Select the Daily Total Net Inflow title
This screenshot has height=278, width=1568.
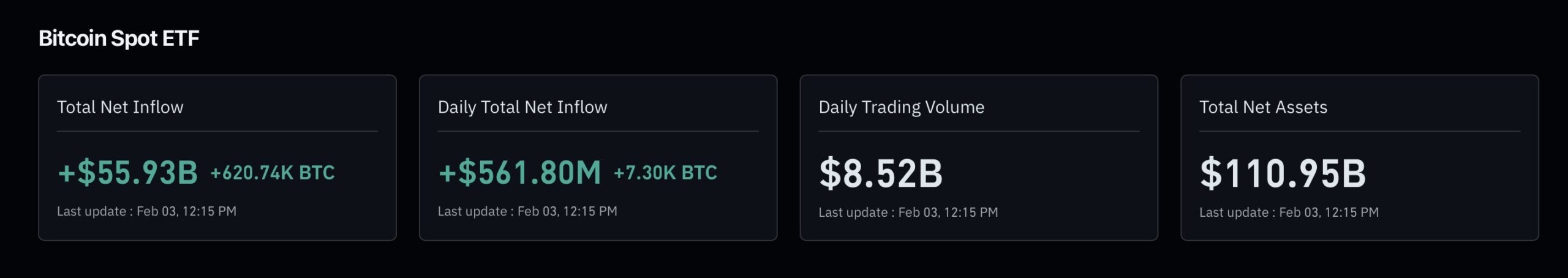522,107
